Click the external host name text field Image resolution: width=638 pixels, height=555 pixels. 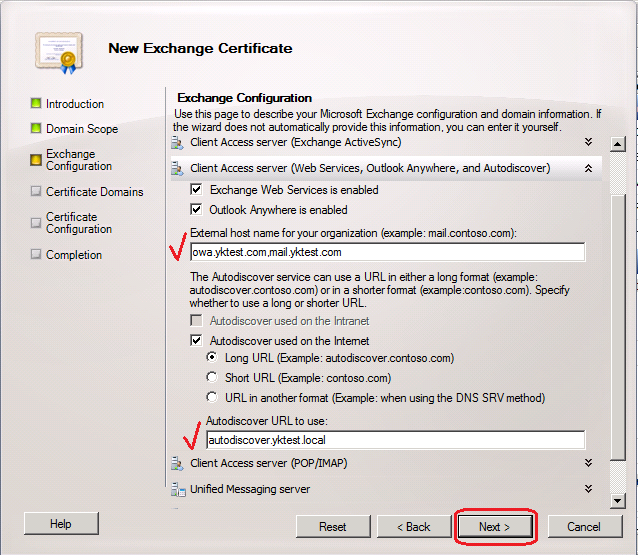click(x=387, y=252)
